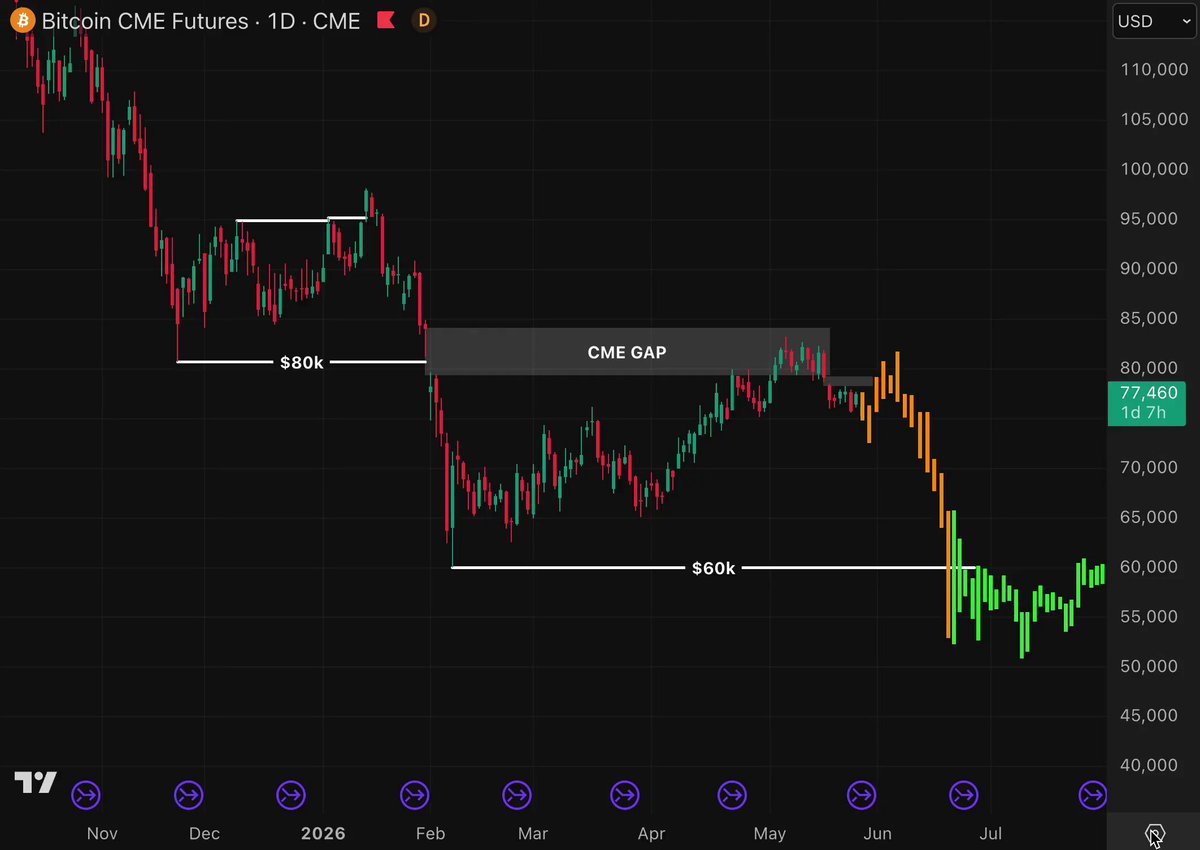Viewport: 1200px width, 850px height.
Task: Click the 45,000 price axis label
Action: click(1151, 715)
